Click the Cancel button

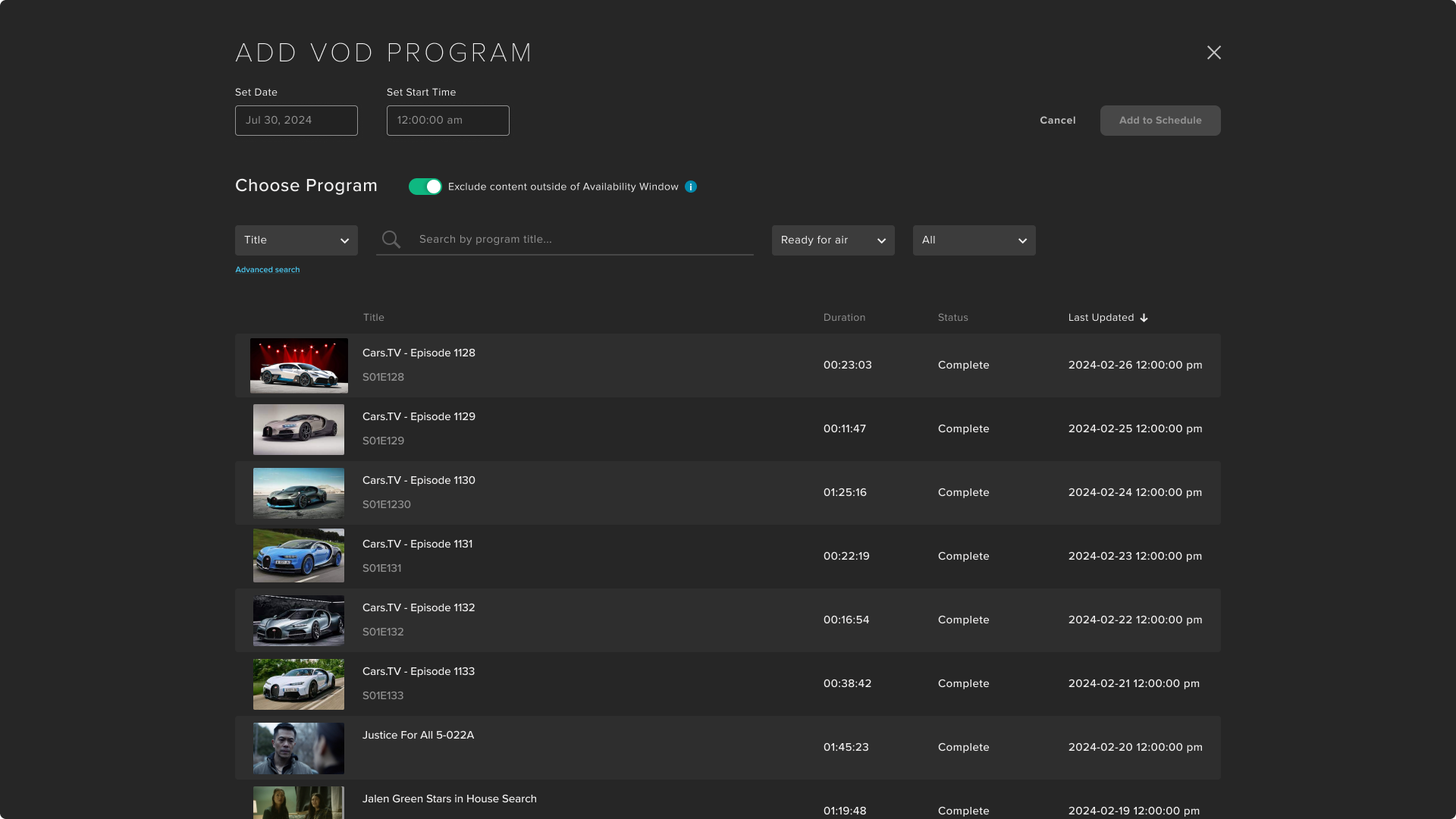coord(1058,121)
